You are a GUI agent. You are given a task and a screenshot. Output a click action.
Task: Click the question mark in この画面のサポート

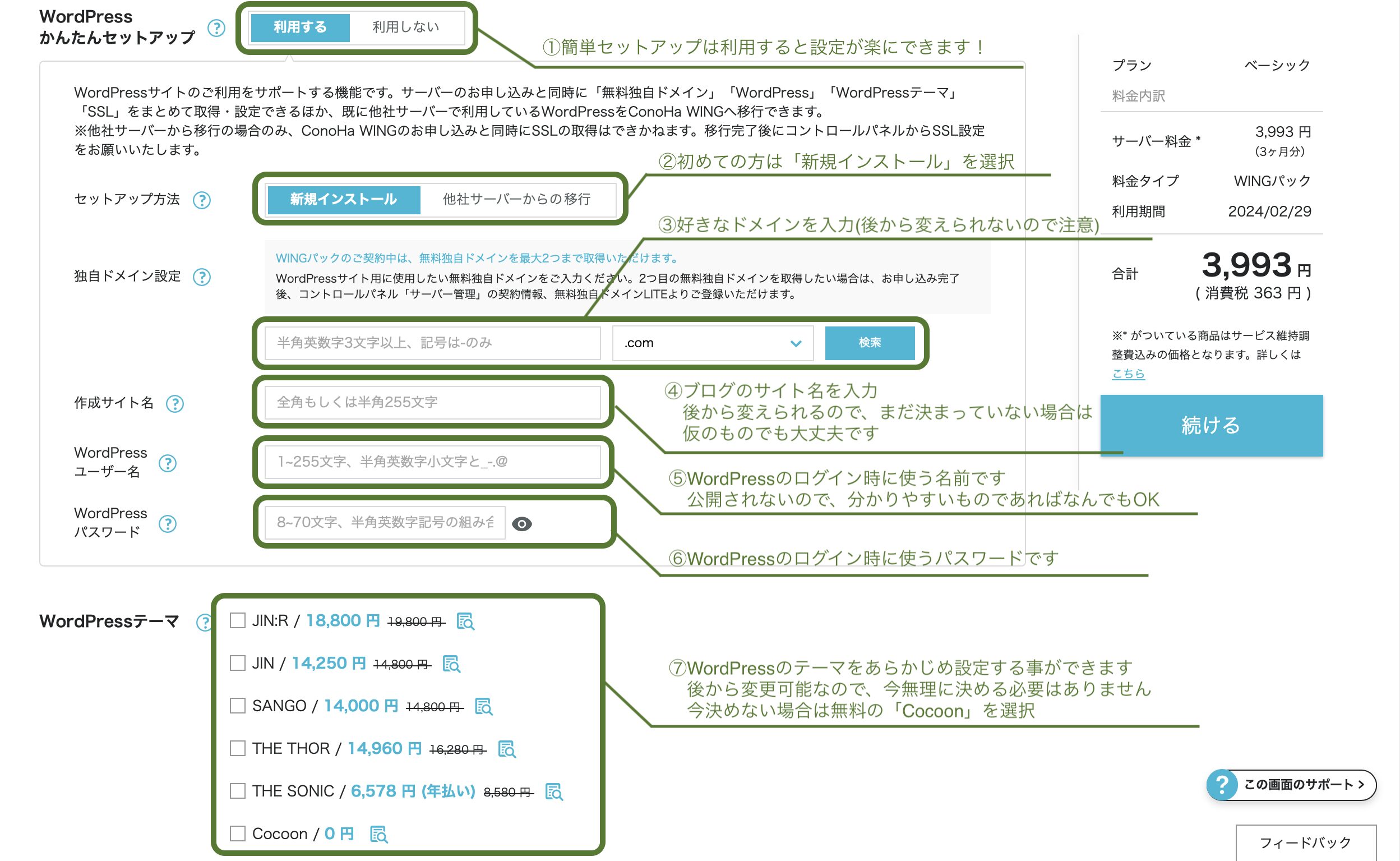click(1221, 785)
